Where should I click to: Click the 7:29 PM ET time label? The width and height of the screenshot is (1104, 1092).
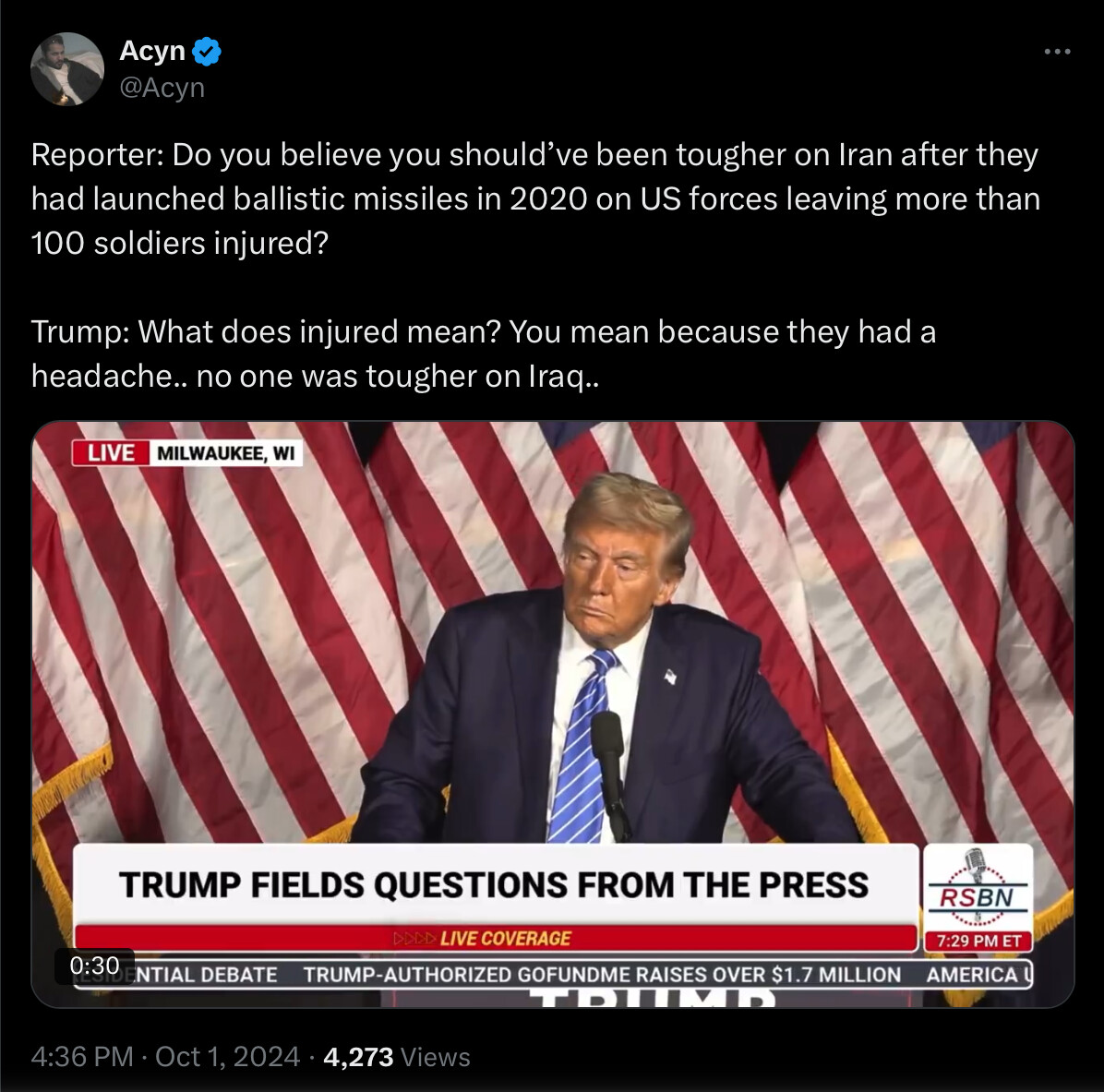point(978,942)
